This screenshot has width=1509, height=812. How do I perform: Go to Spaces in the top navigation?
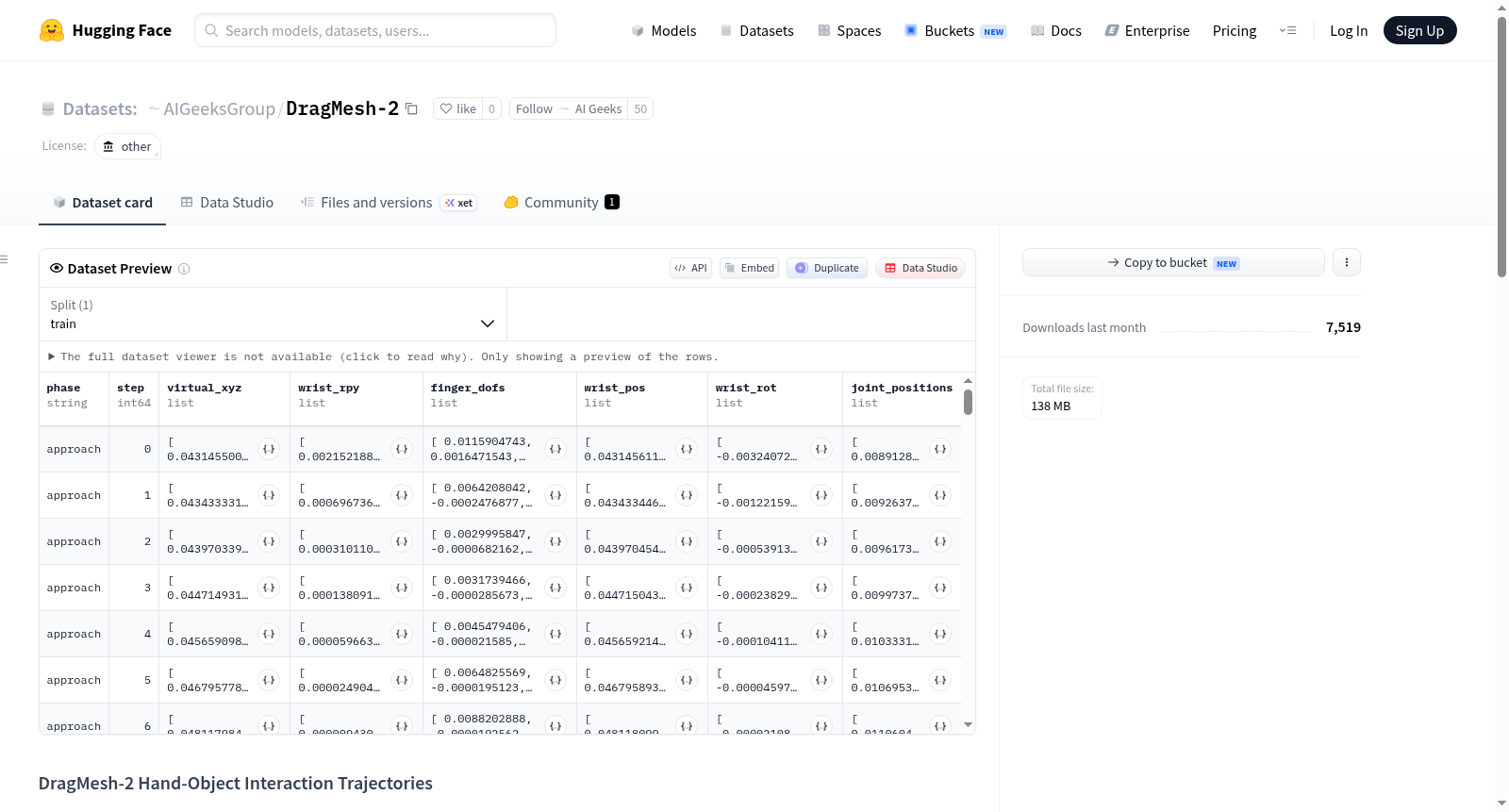pos(849,30)
